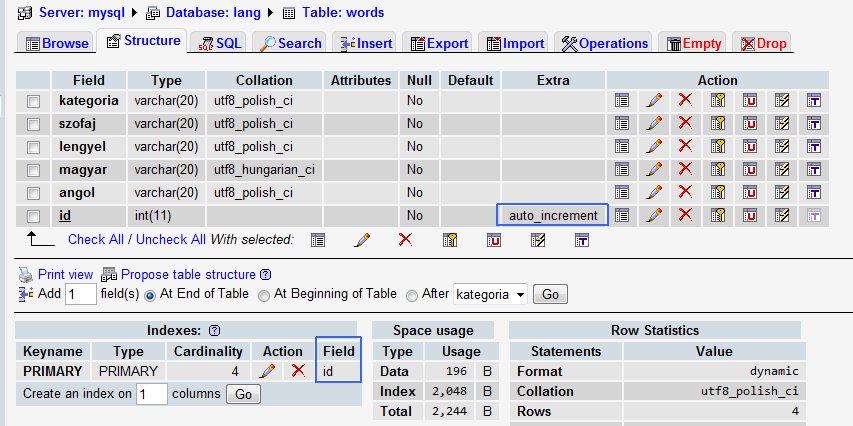Change checked fields via With selected pencil

coord(362,240)
